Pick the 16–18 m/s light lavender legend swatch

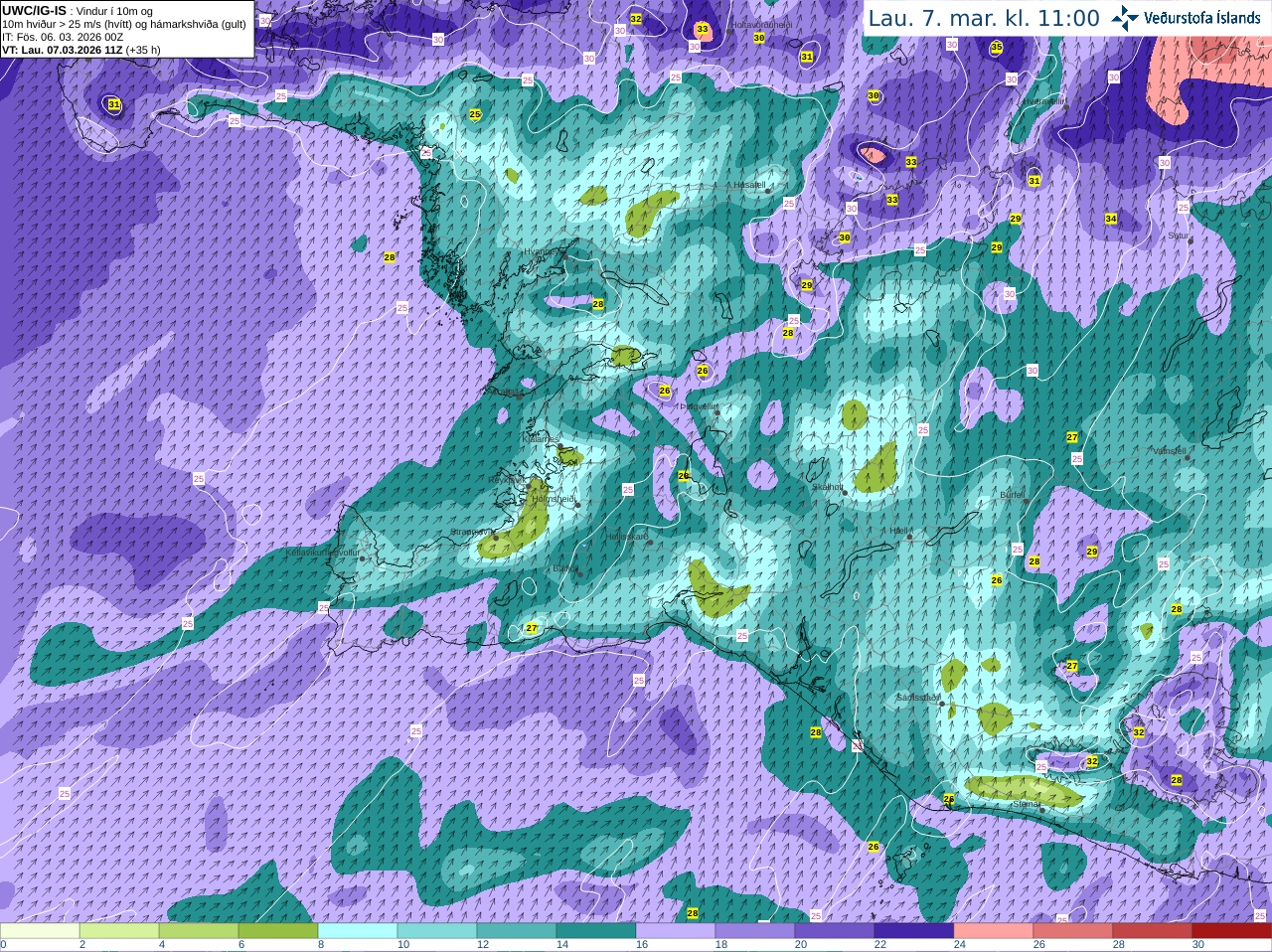[x=676, y=931]
